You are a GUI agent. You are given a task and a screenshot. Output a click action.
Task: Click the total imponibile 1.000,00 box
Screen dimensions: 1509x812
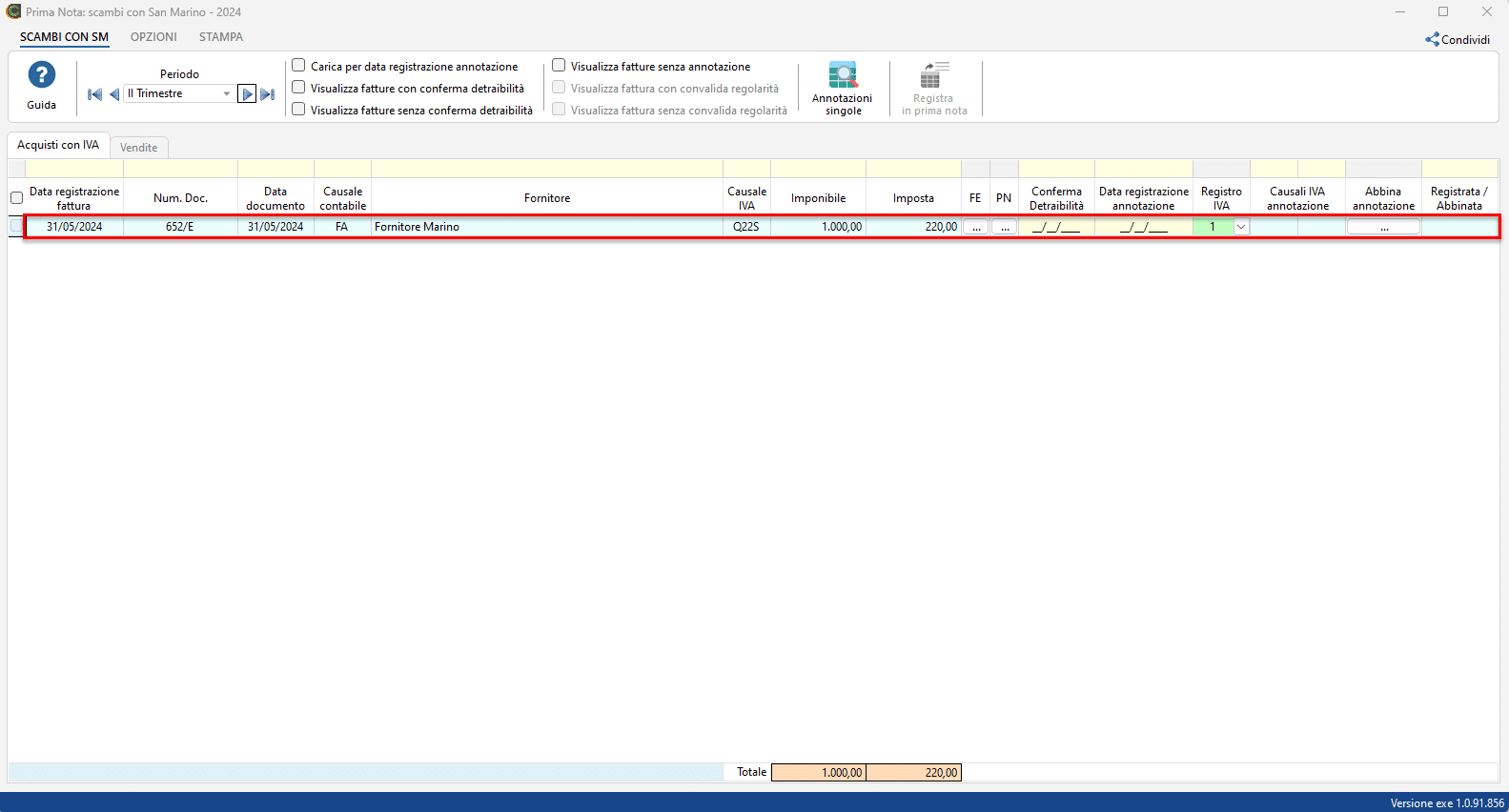819,773
